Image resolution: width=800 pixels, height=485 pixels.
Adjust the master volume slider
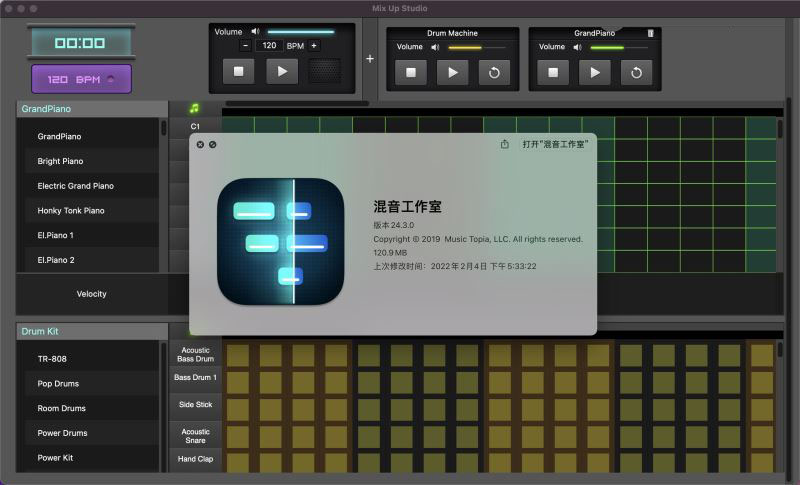click(301, 32)
